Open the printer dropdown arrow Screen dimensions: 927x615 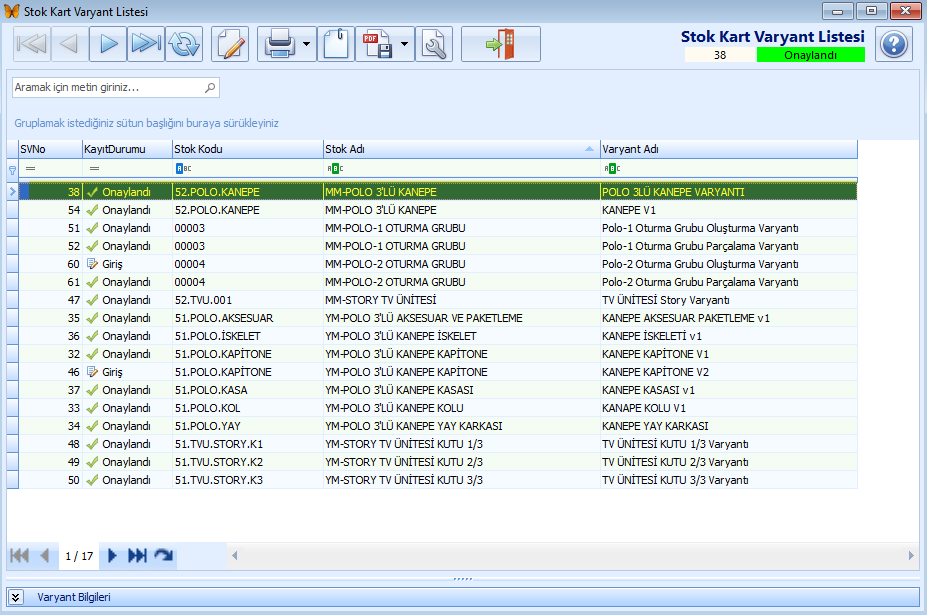coord(306,44)
